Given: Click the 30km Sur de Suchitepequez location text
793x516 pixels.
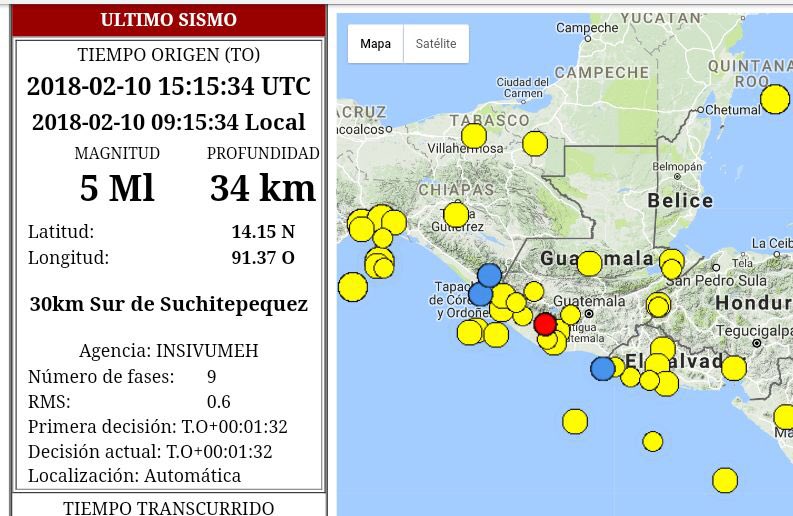Looking at the screenshot, I should (169, 304).
